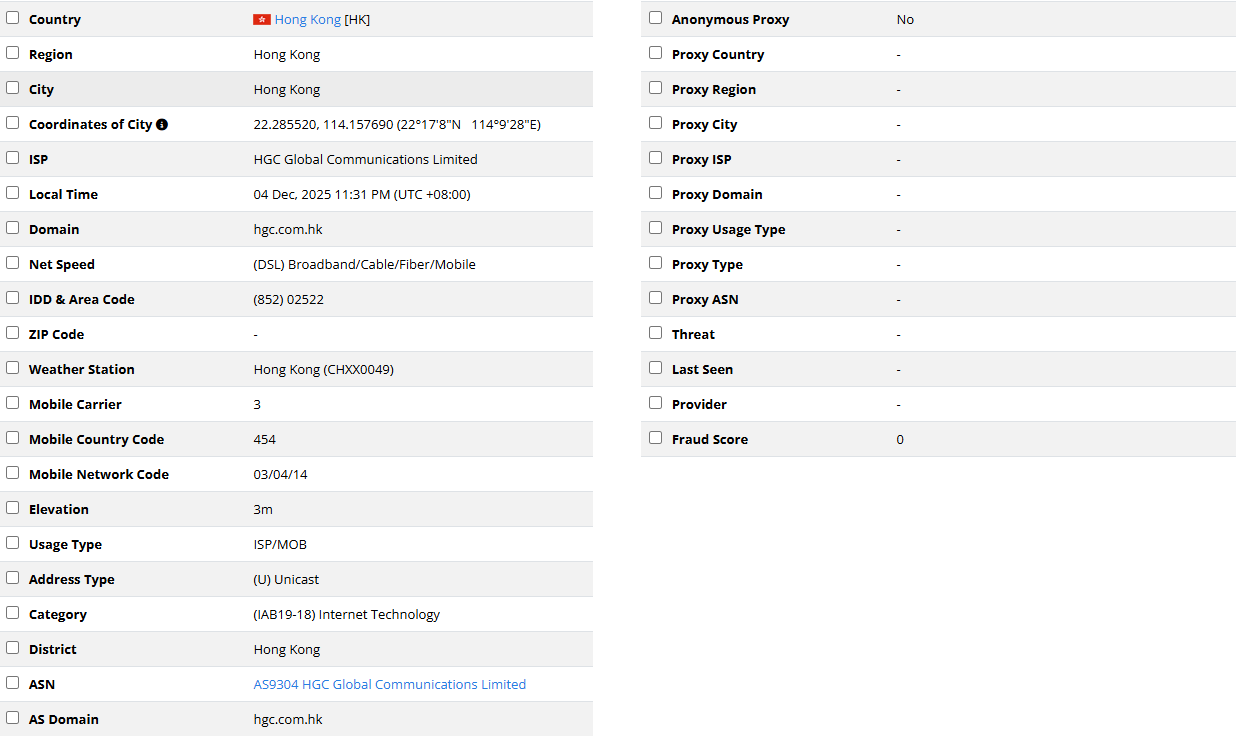
Task: Select the Domain row checkbox
Action: (13, 228)
